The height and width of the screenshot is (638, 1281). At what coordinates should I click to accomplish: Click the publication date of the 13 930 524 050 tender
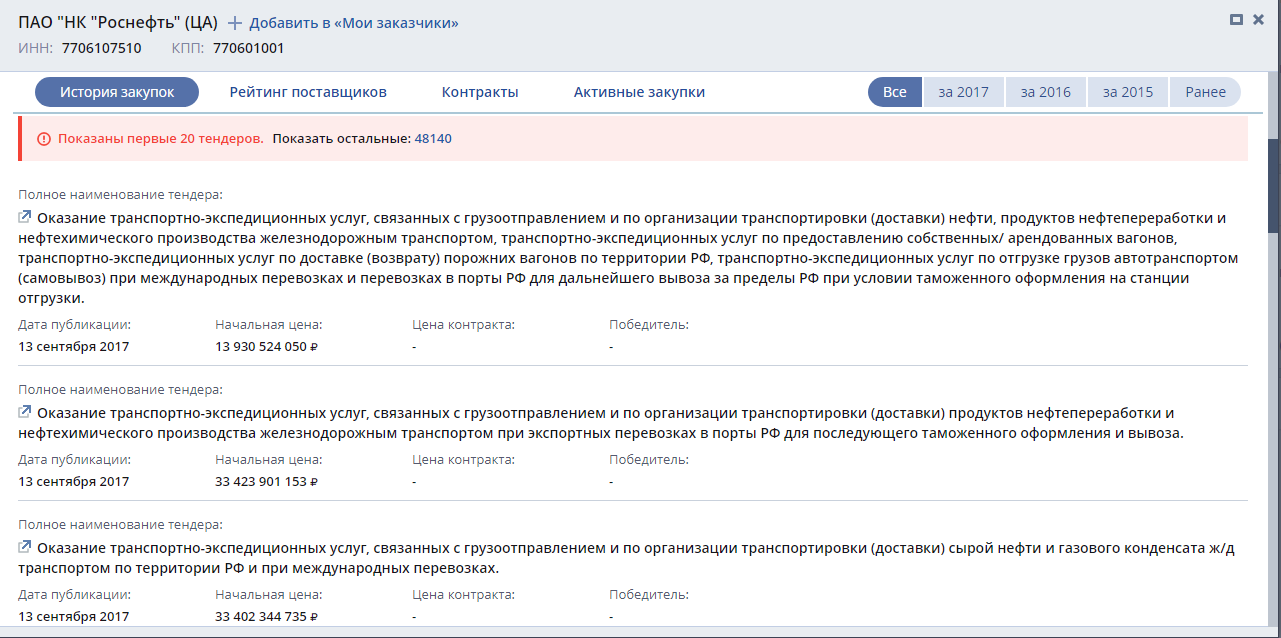74,347
